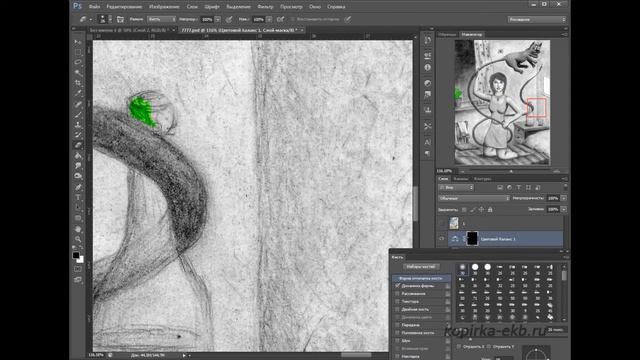Select the Rectangular Marquee tool

pyautogui.click(x=78, y=53)
